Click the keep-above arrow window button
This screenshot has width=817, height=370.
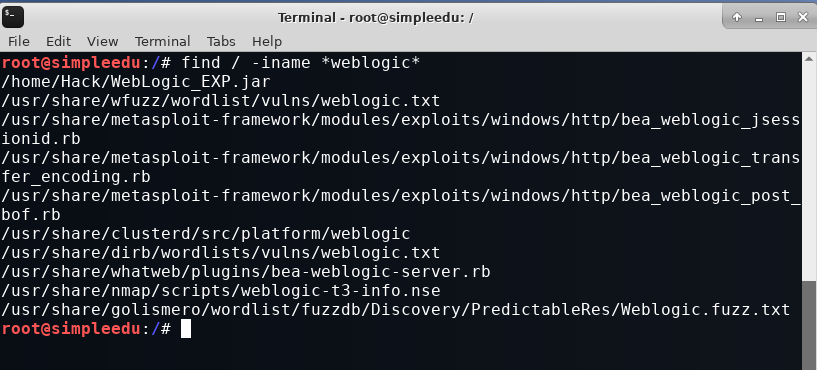[x=737, y=17]
